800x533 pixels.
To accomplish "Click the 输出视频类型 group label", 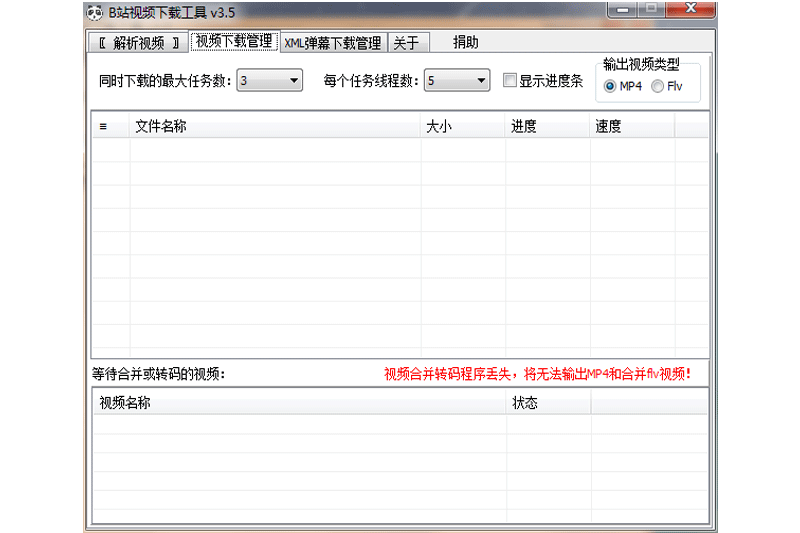I will [x=641, y=64].
